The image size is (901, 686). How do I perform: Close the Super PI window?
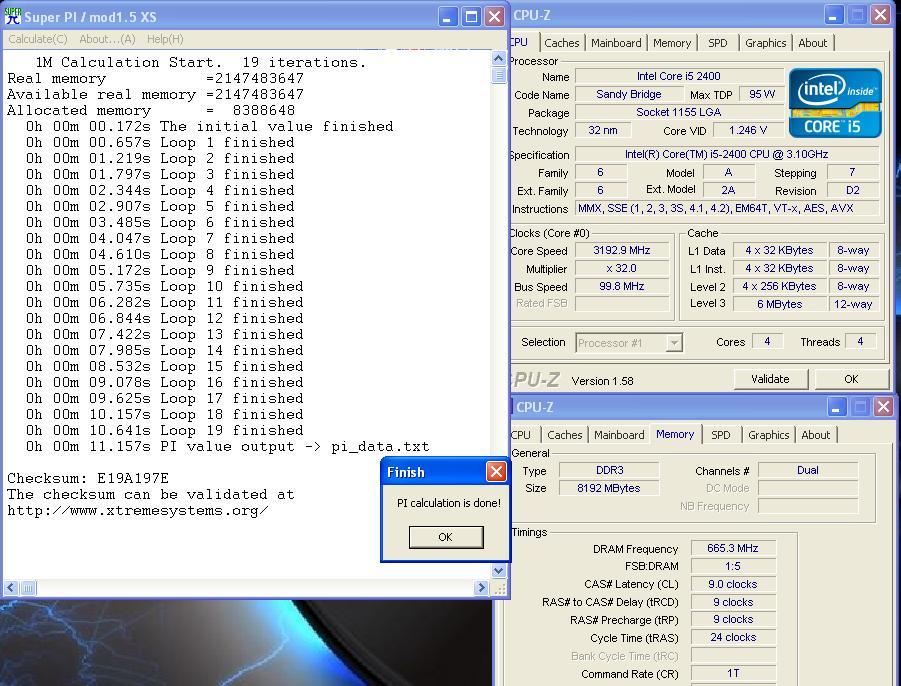coord(495,17)
